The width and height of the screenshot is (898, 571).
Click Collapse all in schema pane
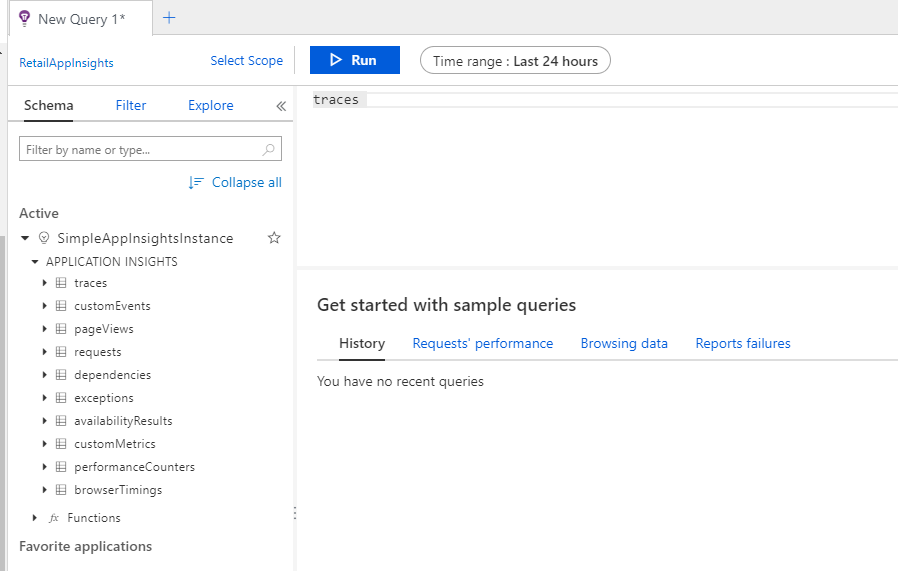point(236,182)
